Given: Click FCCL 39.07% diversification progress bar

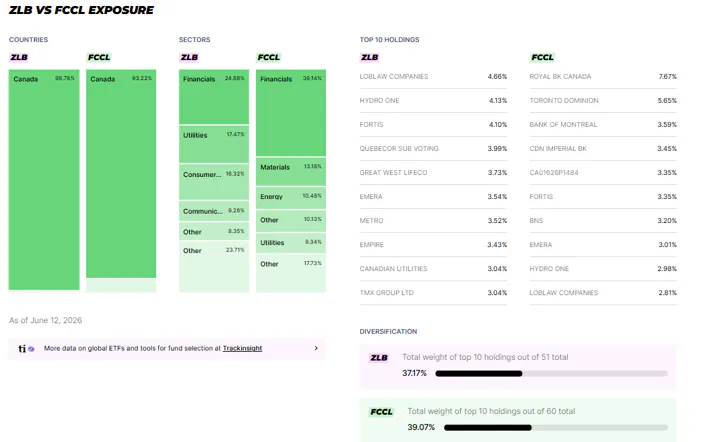Looking at the screenshot, I should [x=556, y=428].
